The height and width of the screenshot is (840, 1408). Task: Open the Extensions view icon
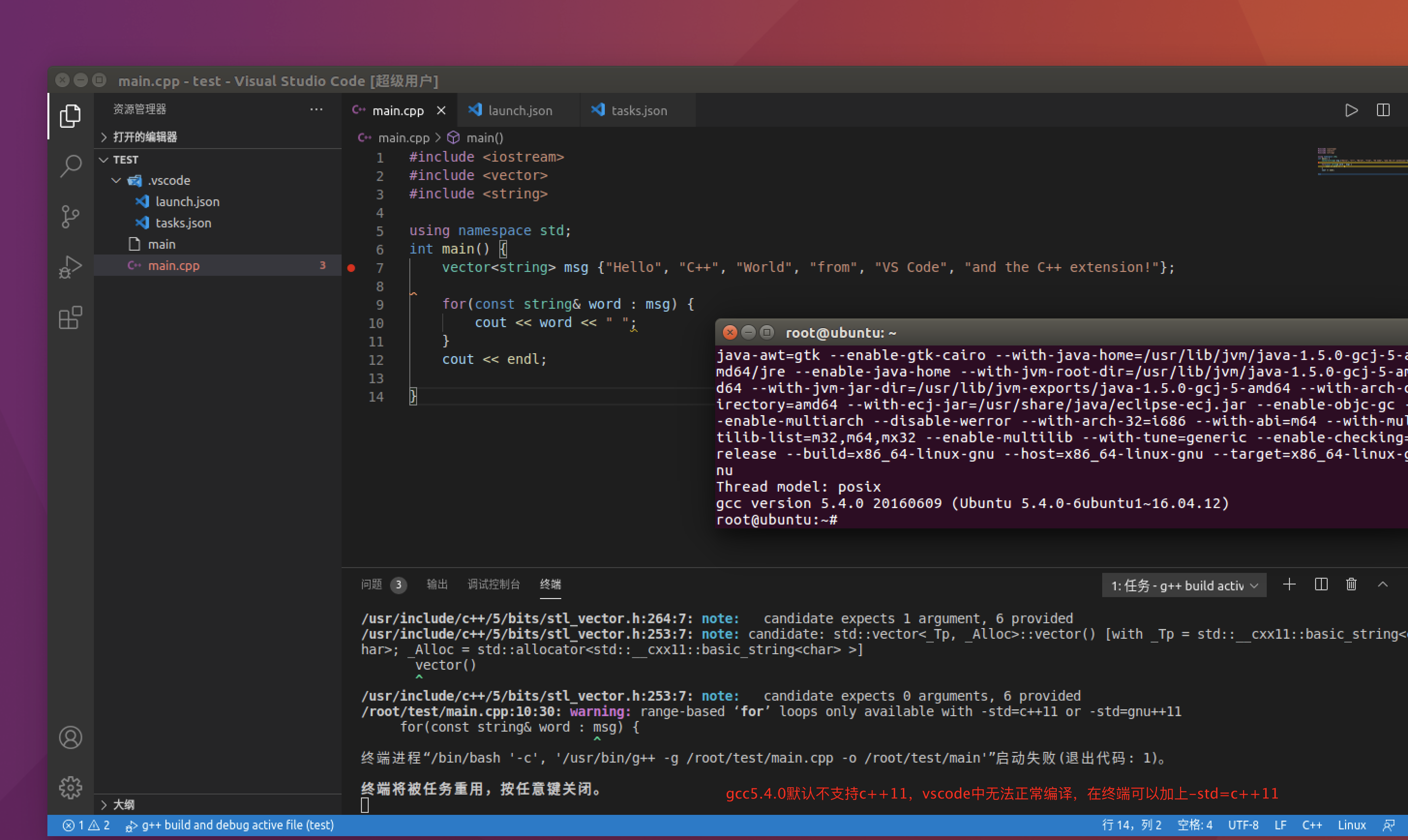click(70, 317)
